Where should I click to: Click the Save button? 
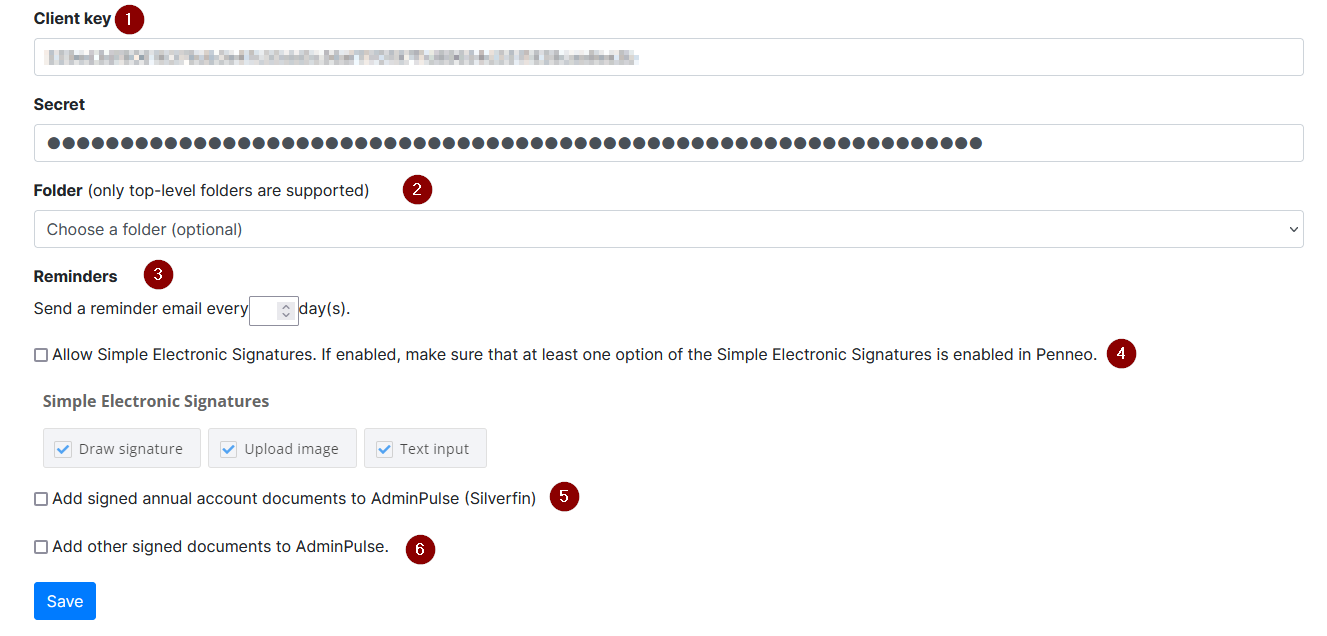pos(65,601)
